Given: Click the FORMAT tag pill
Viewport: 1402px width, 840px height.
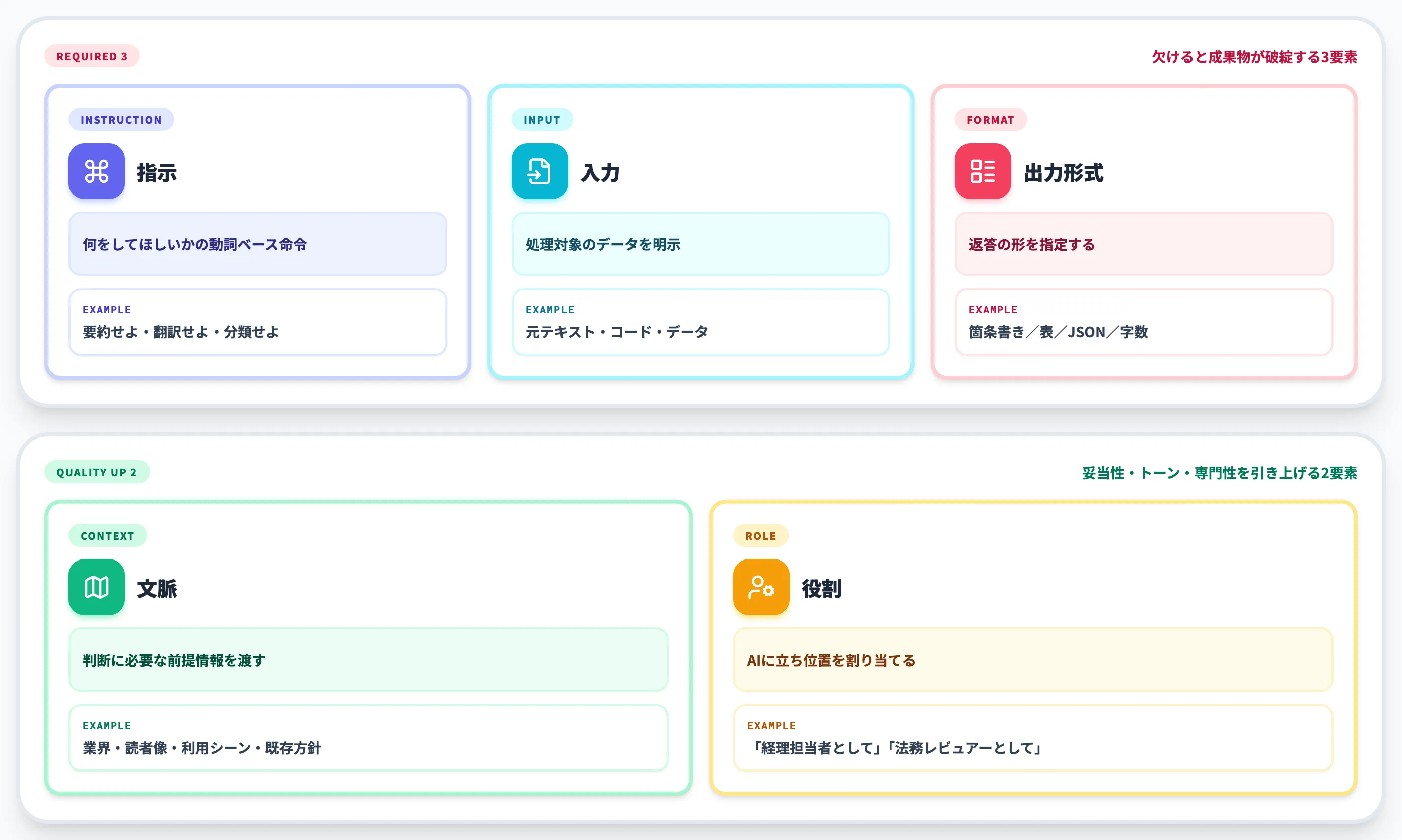Looking at the screenshot, I should (991, 120).
